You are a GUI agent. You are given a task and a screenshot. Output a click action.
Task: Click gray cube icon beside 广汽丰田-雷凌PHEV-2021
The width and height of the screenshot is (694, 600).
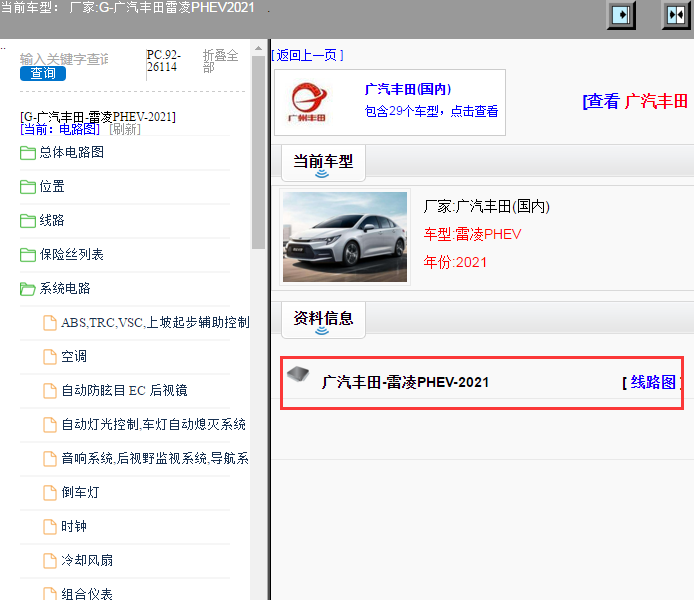(x=298, y=374)
